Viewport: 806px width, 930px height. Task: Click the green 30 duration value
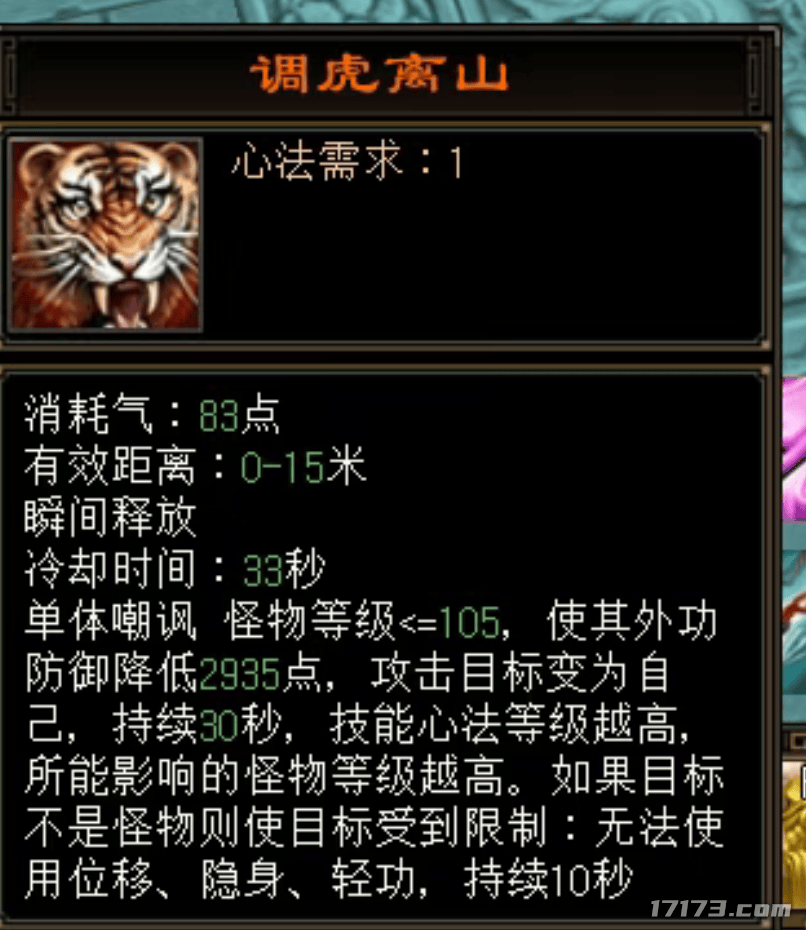click(219, 726)
